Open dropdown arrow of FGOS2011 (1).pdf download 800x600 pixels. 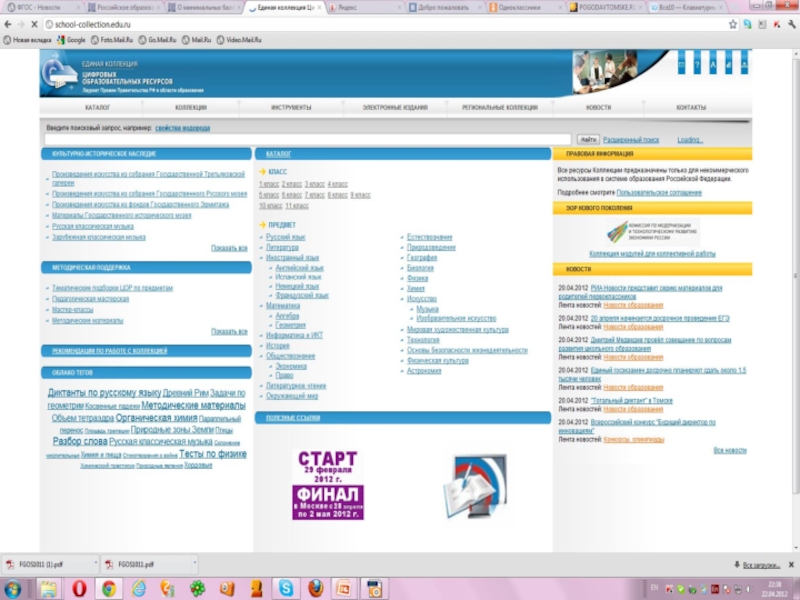95,564
